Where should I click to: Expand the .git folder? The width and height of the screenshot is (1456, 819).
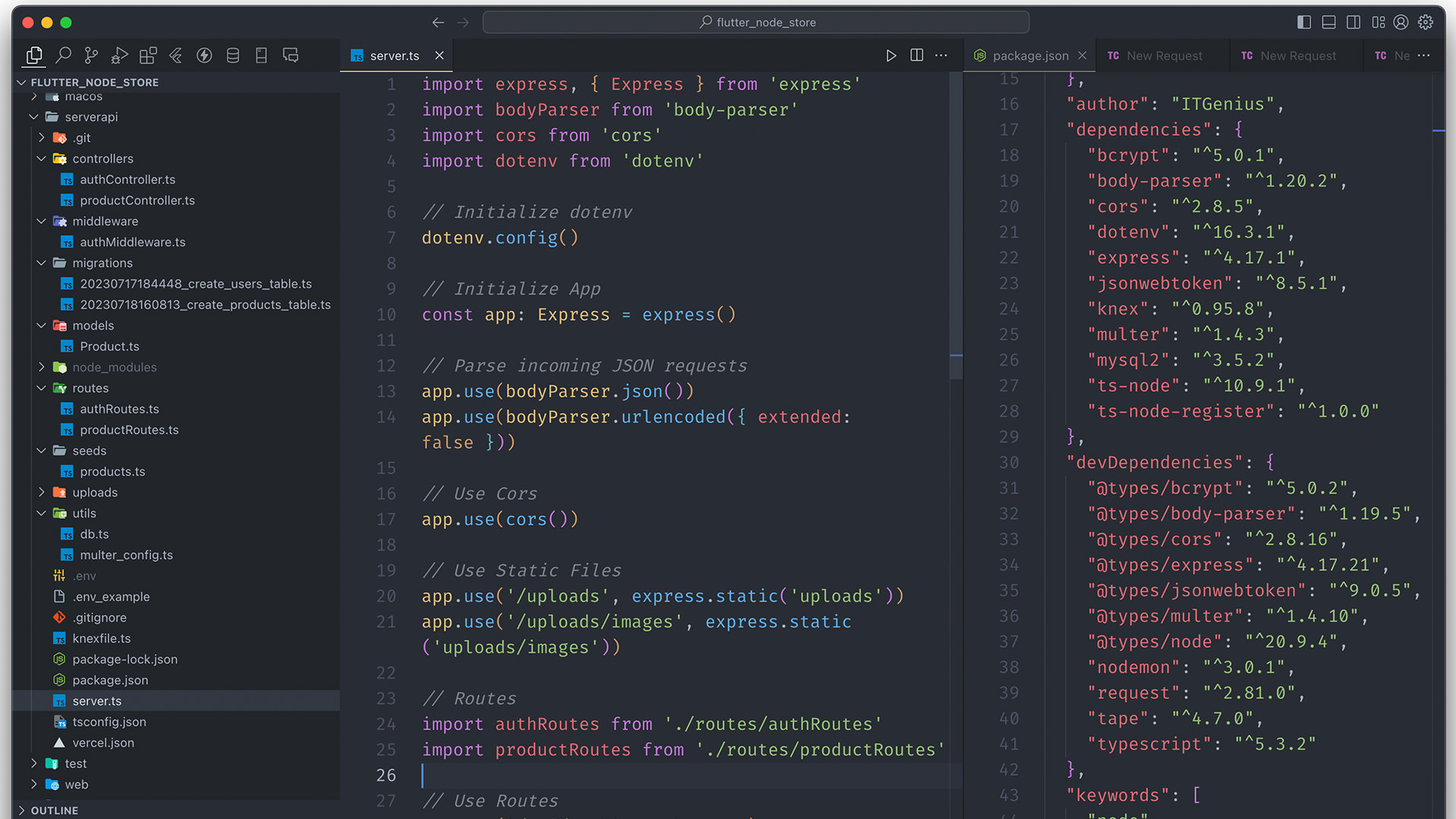tap(41, 138)
